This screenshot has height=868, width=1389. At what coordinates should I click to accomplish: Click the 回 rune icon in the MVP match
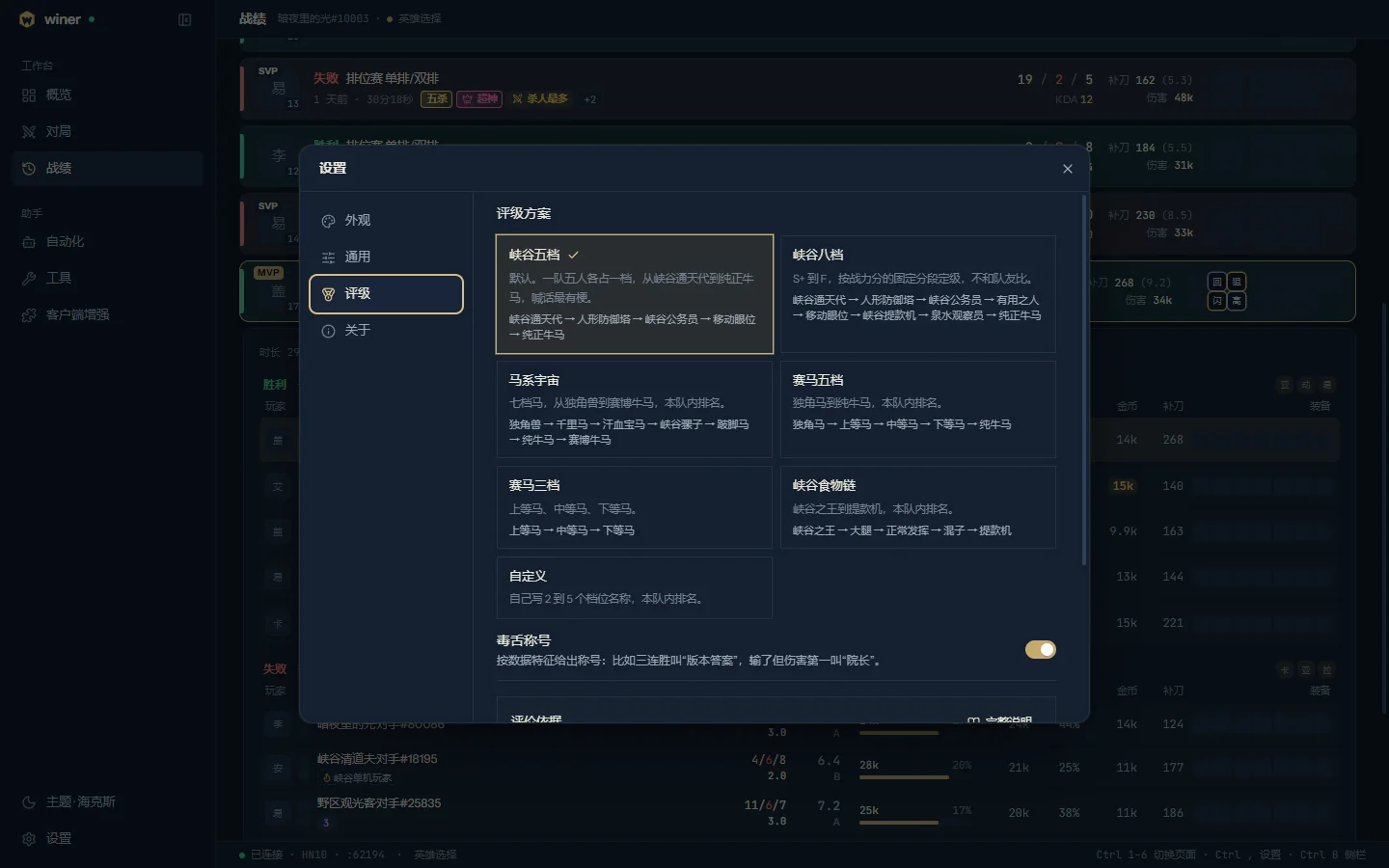[1217, 282]
